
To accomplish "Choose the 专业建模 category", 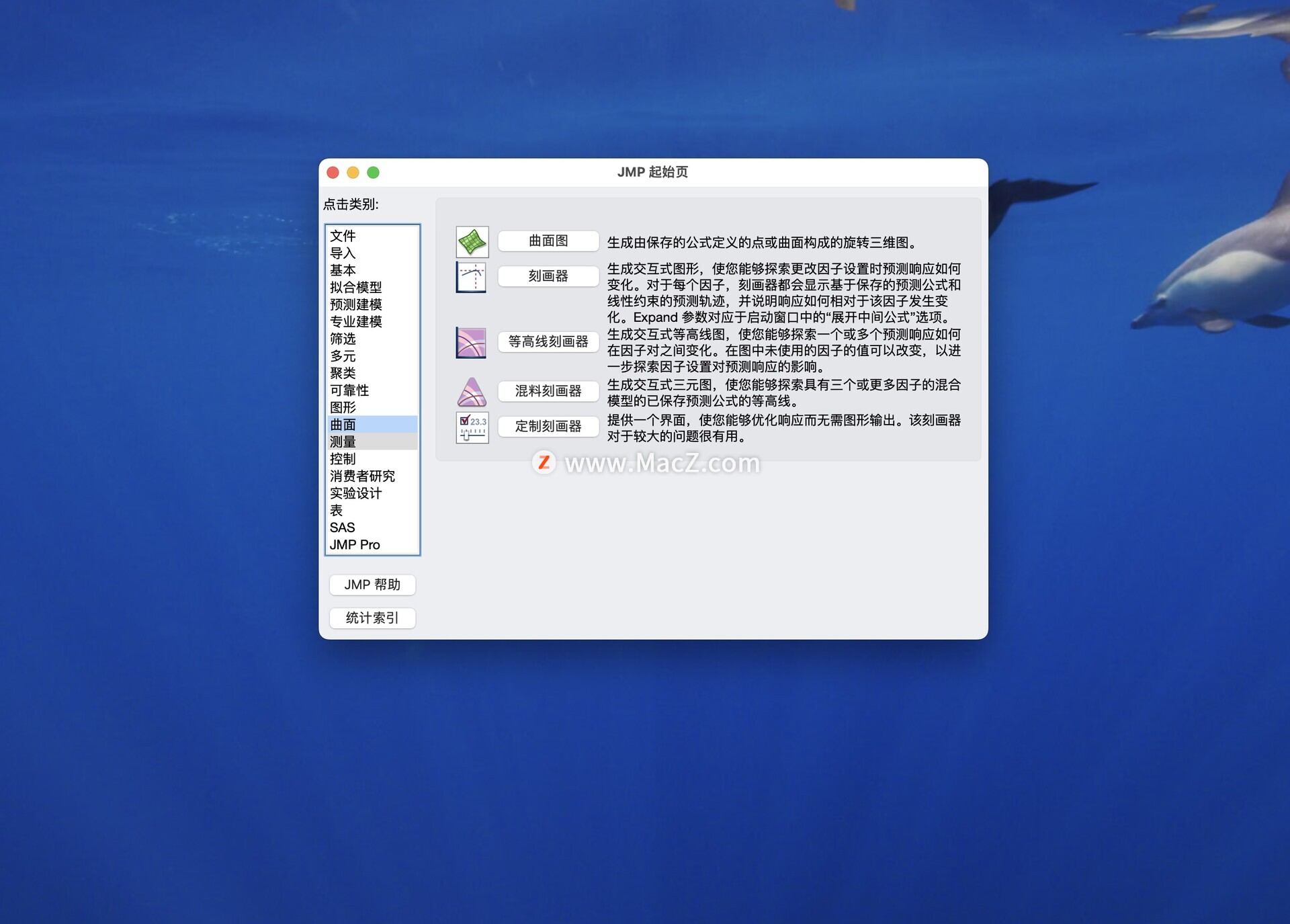I will [x=372, y=322].
